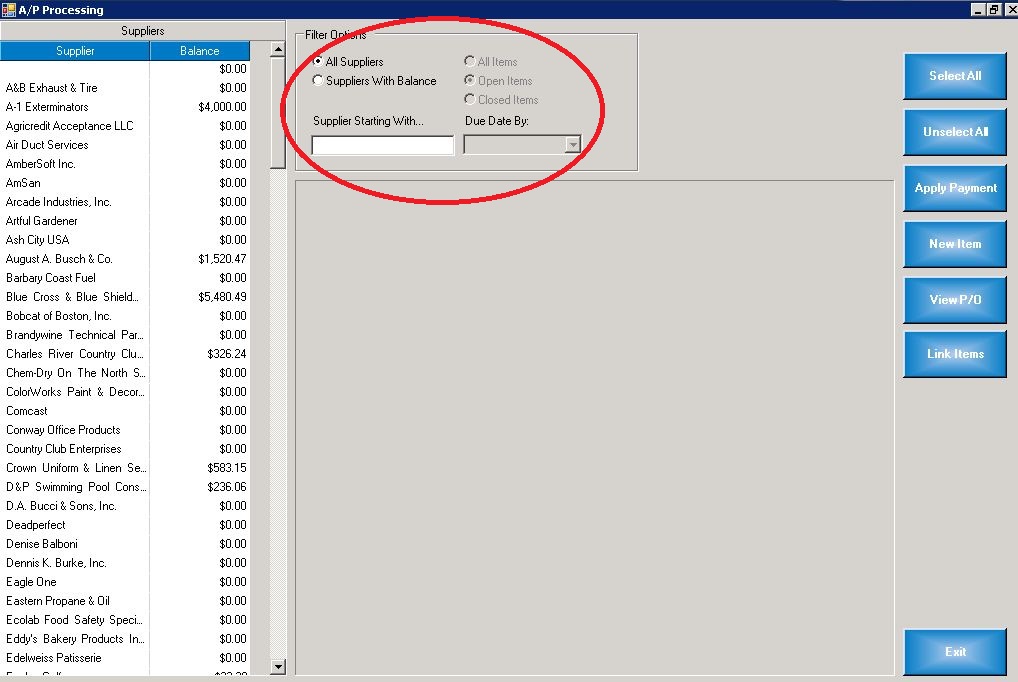
Task: Select Eagle One supplier
Action: (x=125, y=581)
